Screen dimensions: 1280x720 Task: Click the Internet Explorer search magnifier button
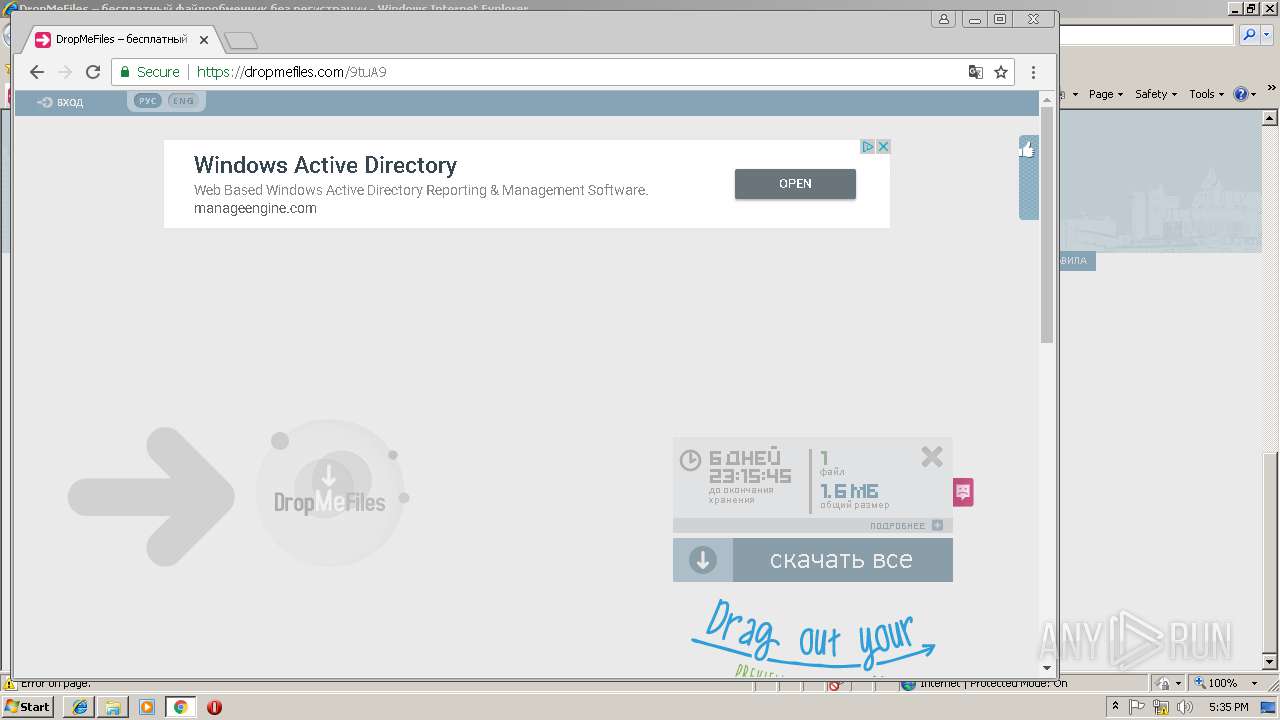(x=1249, y=35)
